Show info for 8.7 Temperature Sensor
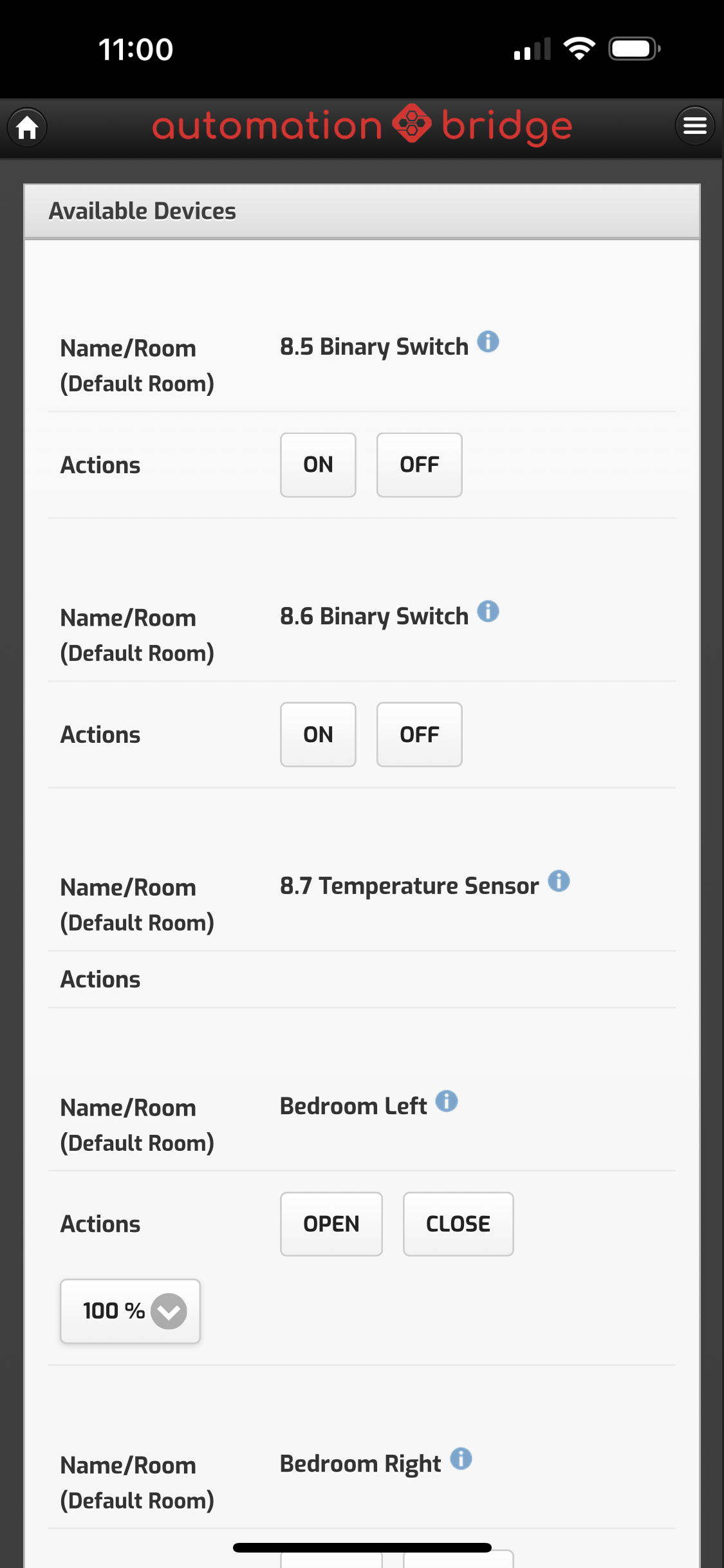Screen dimensions: 724x1568 click(559, 881)
